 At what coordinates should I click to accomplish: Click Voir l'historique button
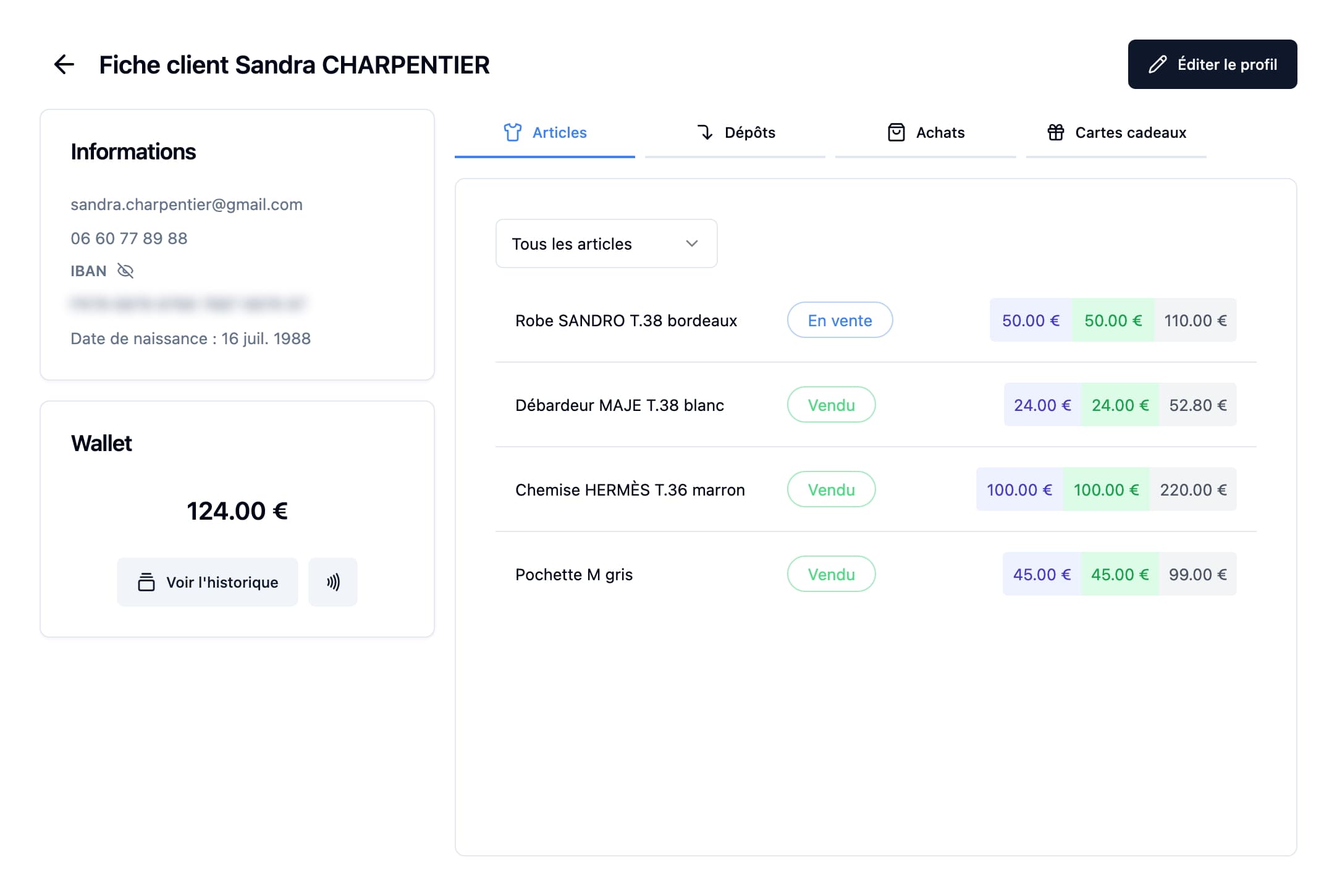pyautogui.click(x=208, y=582)
